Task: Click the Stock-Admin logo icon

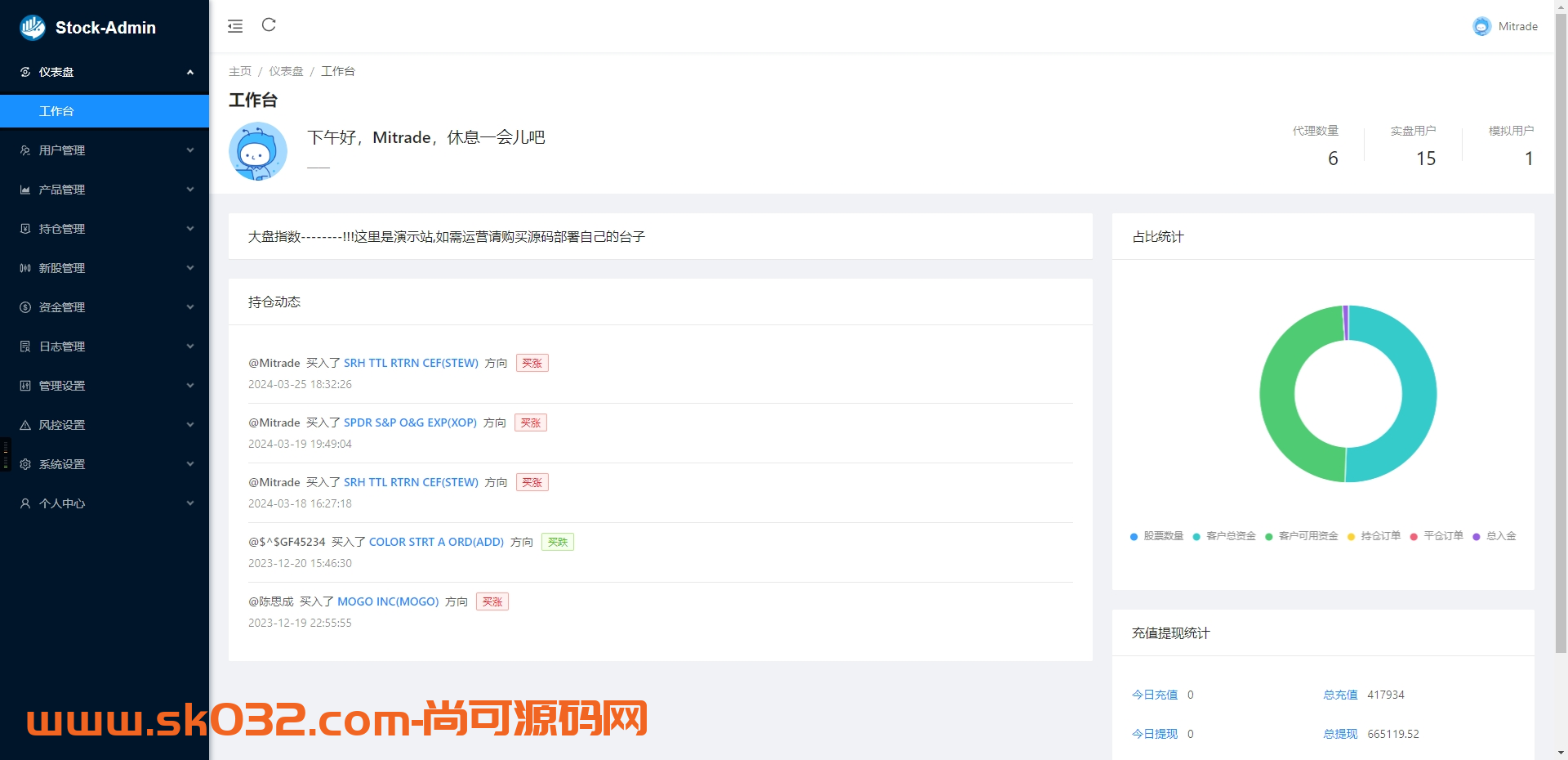Action: point(33,27)
